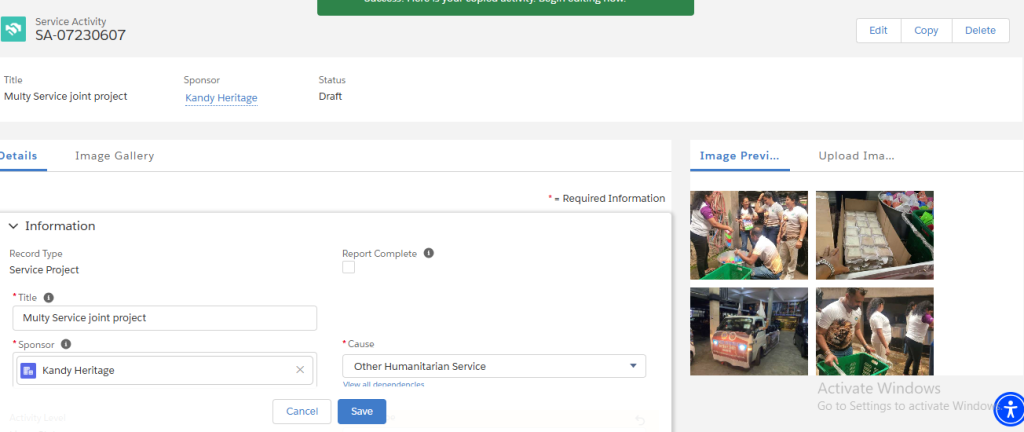The image size is (1024, 432).
Task: Click the Kandy Heritage account icon
Action: (28, 371)
